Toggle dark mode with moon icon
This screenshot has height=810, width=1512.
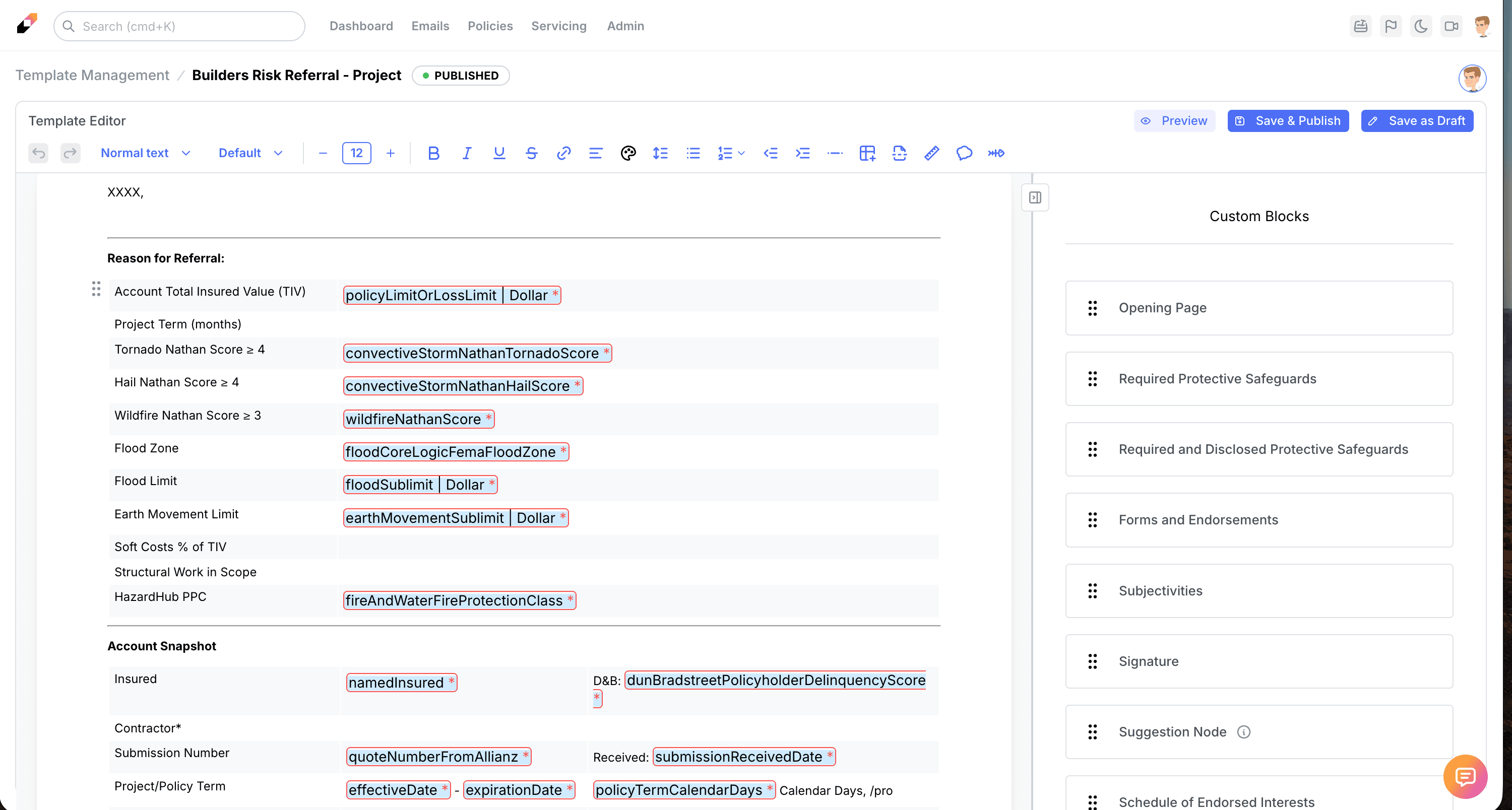(x=1421, y=26)
